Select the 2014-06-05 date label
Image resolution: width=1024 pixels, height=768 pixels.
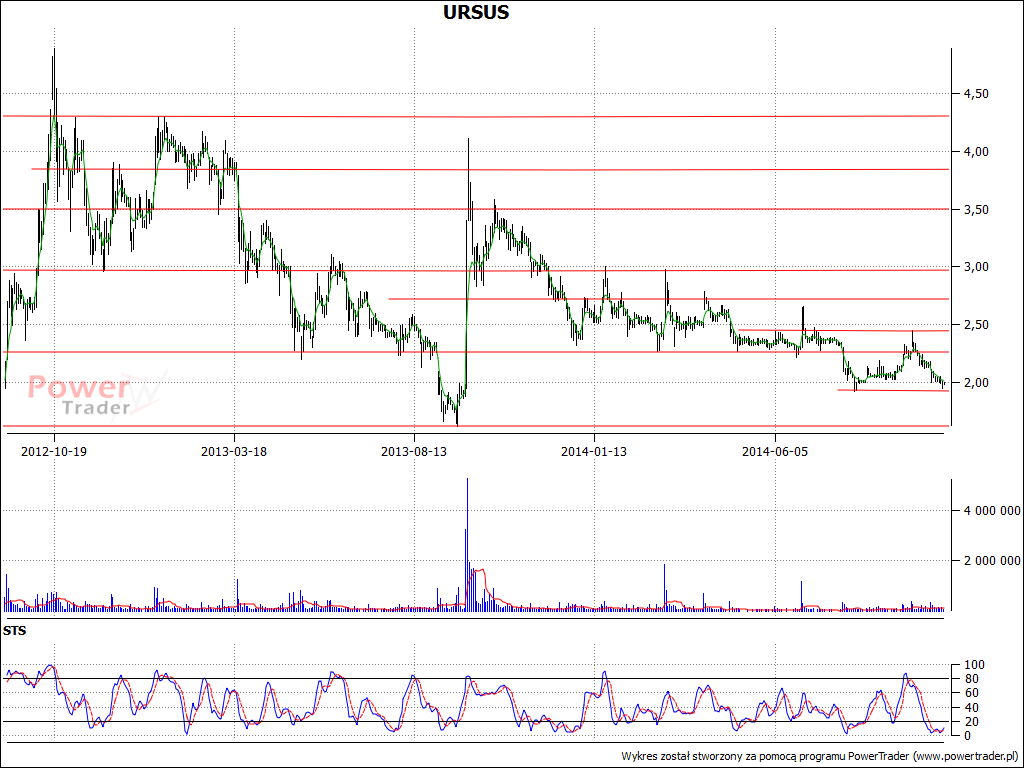775,452
